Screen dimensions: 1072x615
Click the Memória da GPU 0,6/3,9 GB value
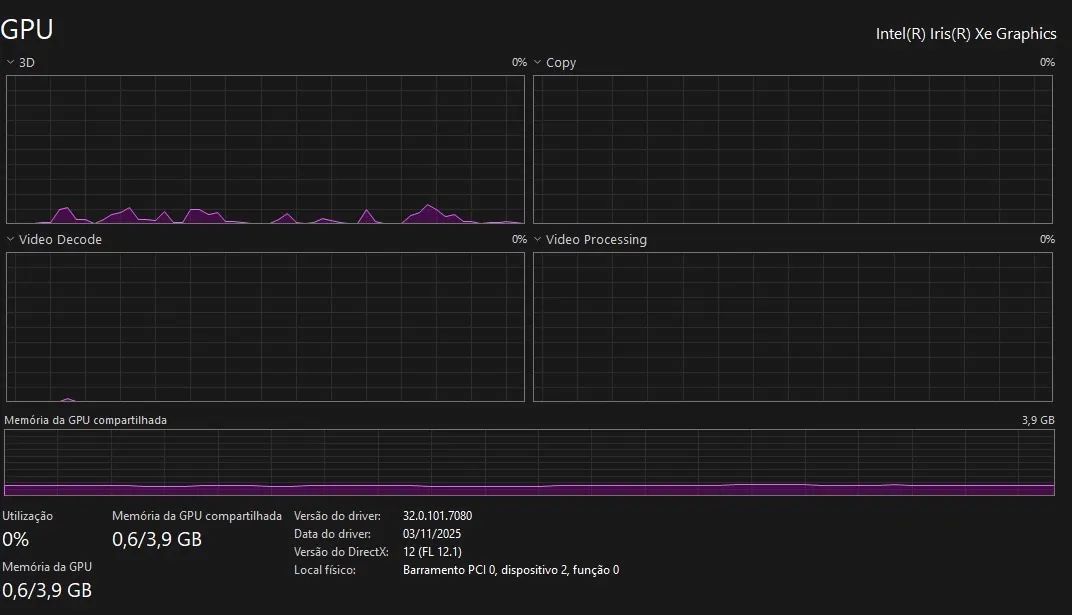47,590
